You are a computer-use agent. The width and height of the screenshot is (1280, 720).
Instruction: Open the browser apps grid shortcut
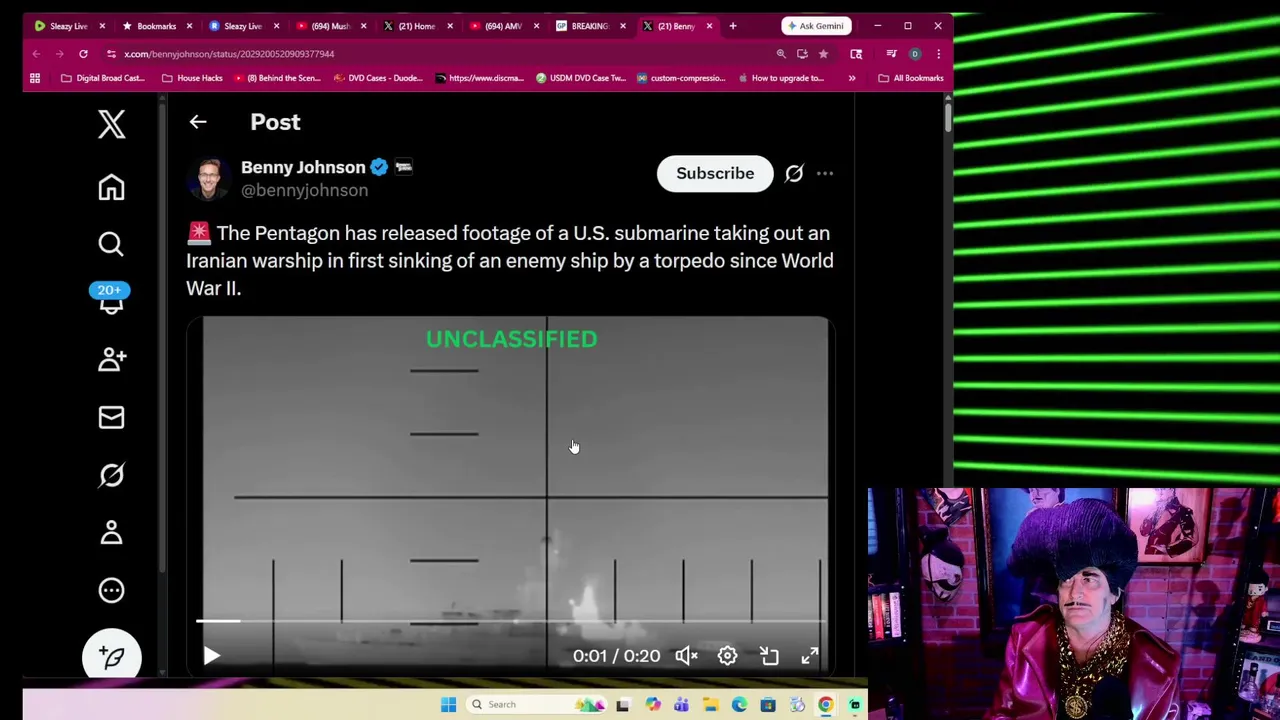[35, 78]
